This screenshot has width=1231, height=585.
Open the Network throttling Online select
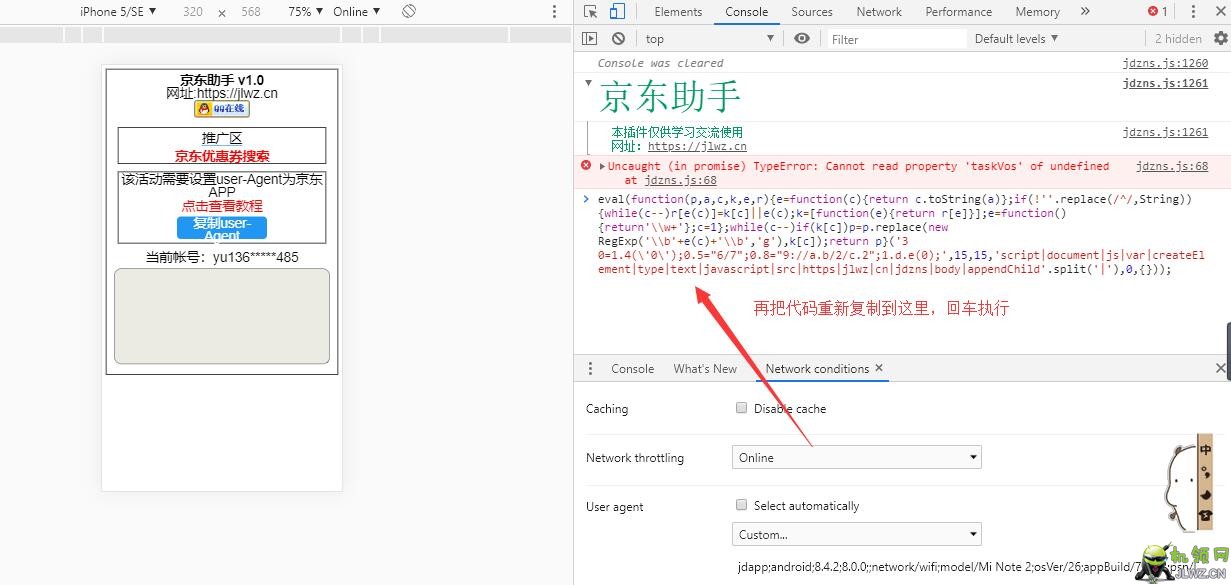pyautogui.click(x=857, y=457)
